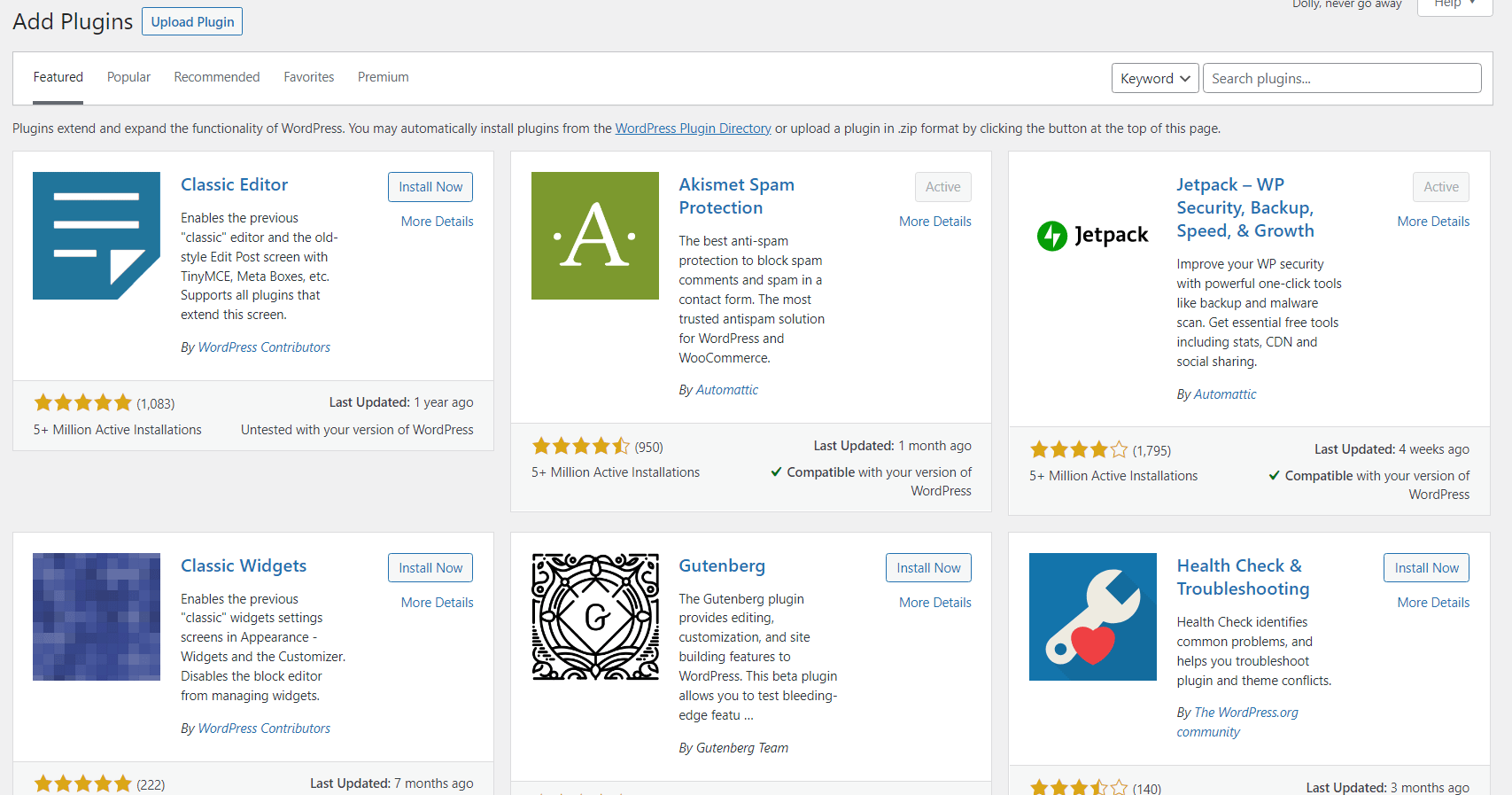This screenshot has width=1512, height=795.
Task: Click the Classic Widgets pixelated icon
Action: pos(97,617)
